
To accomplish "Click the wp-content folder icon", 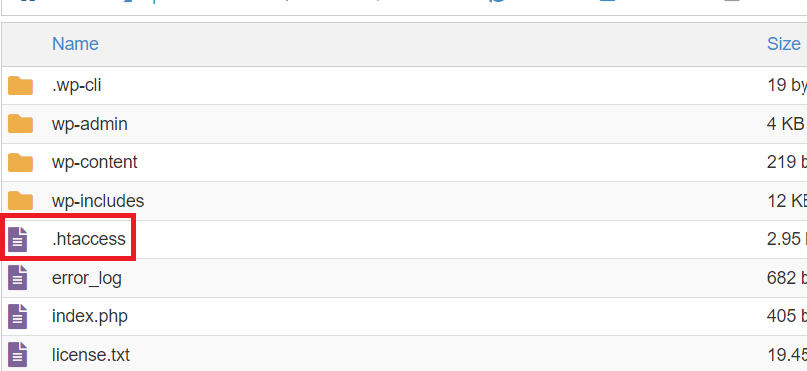I will (x=20, y=163).
